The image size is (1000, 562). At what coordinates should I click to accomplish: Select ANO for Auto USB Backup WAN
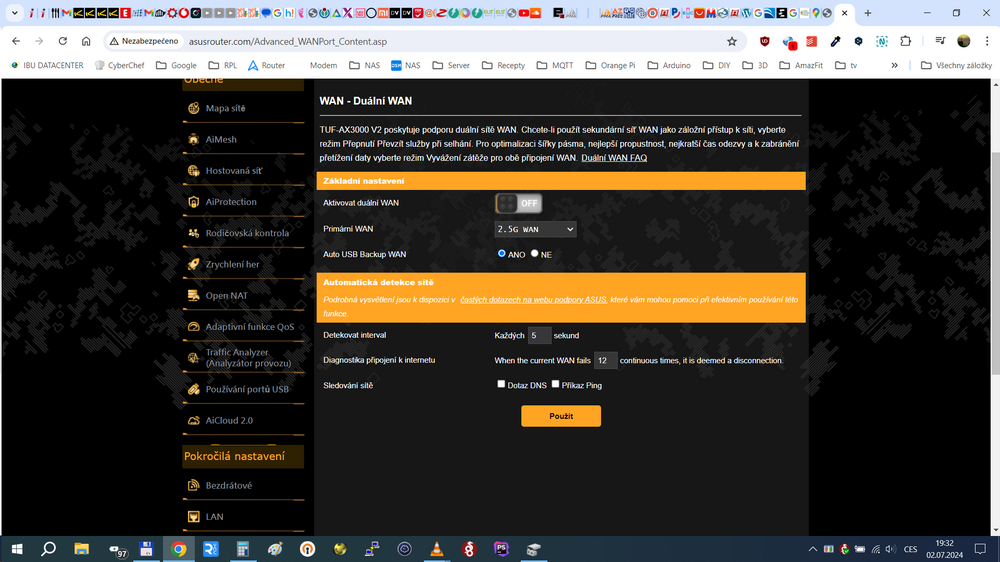(x=502, y=254)
